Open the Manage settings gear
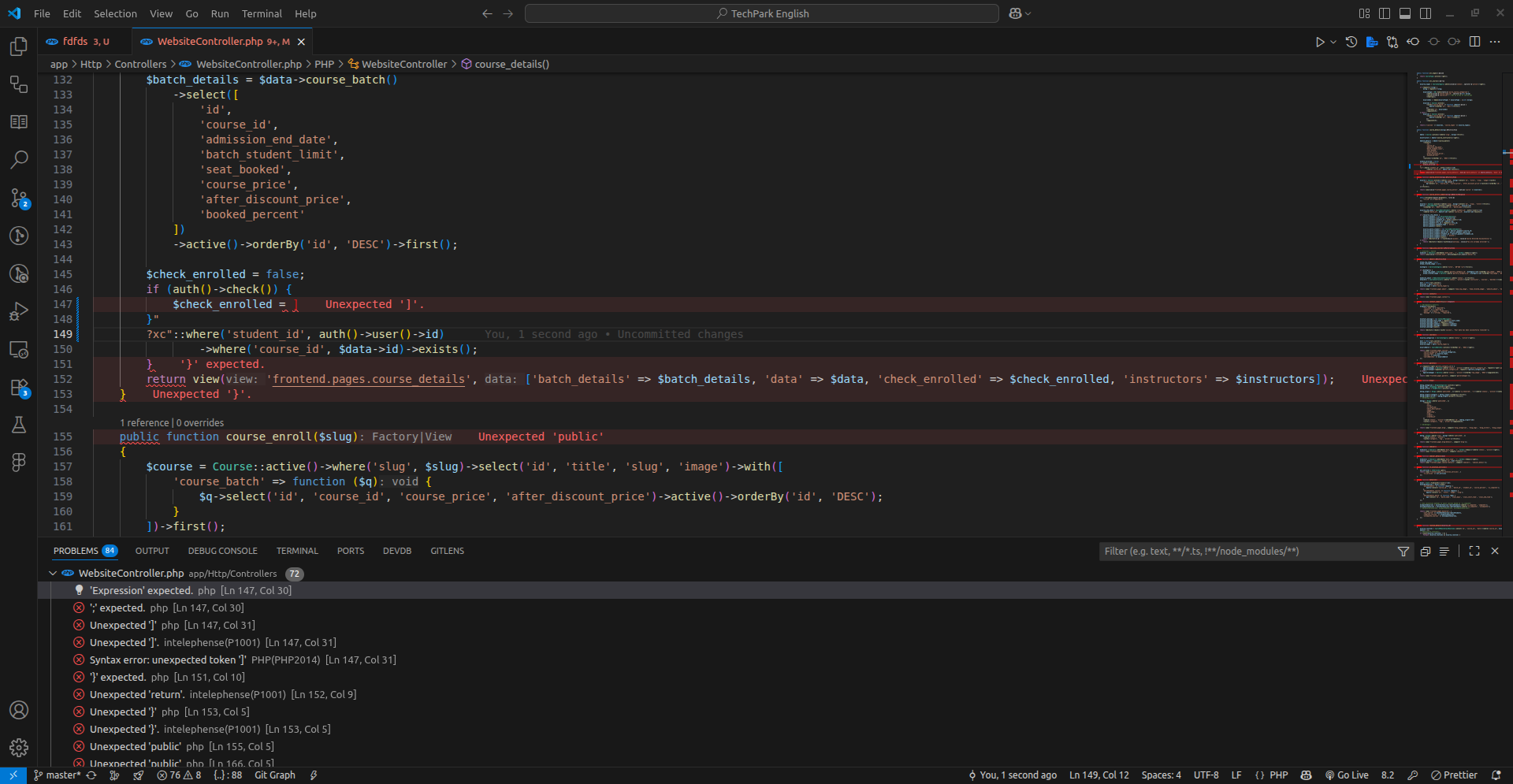Viewport: 1513px width, 784px height. point(19,747)
